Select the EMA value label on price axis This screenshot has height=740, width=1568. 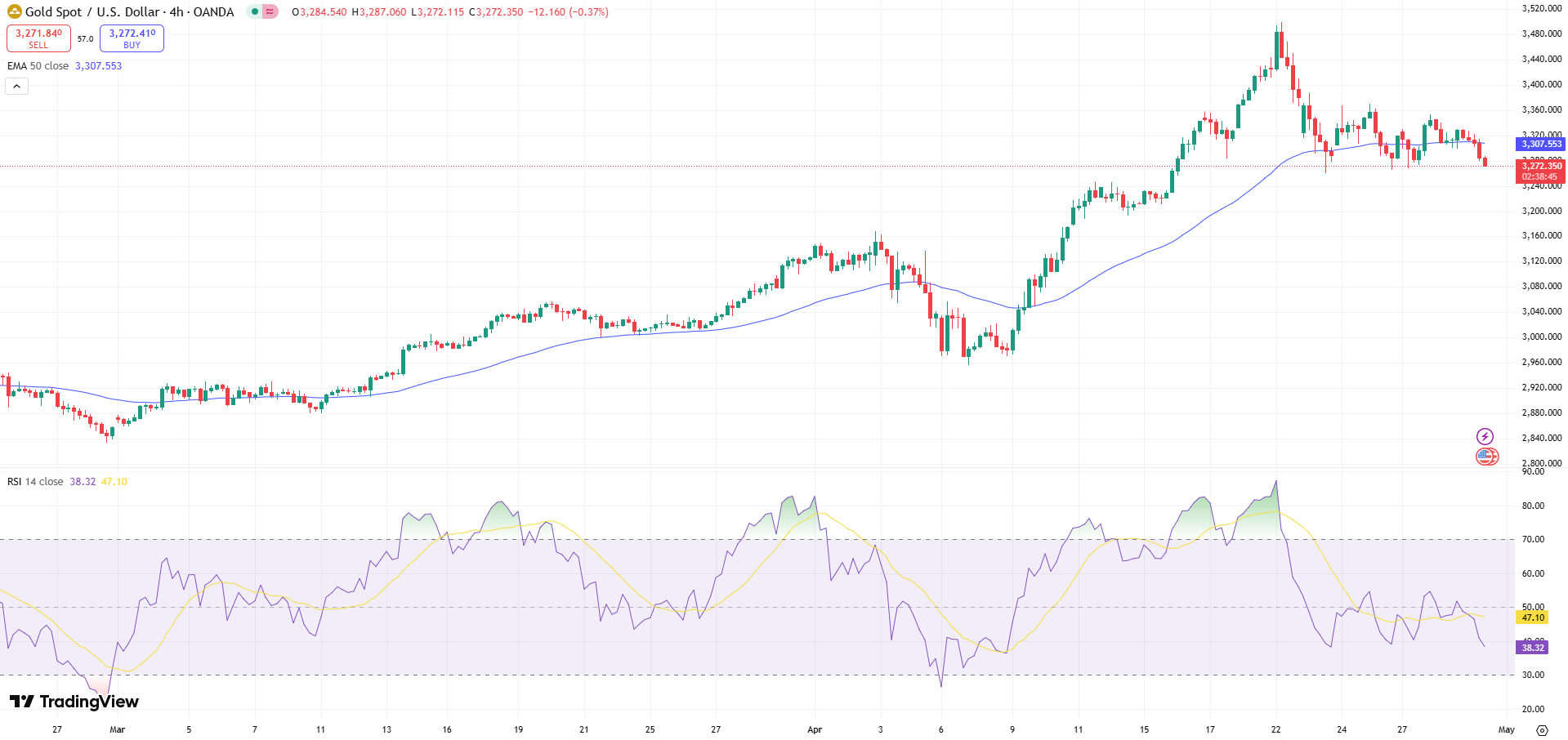pos(1541,144)
